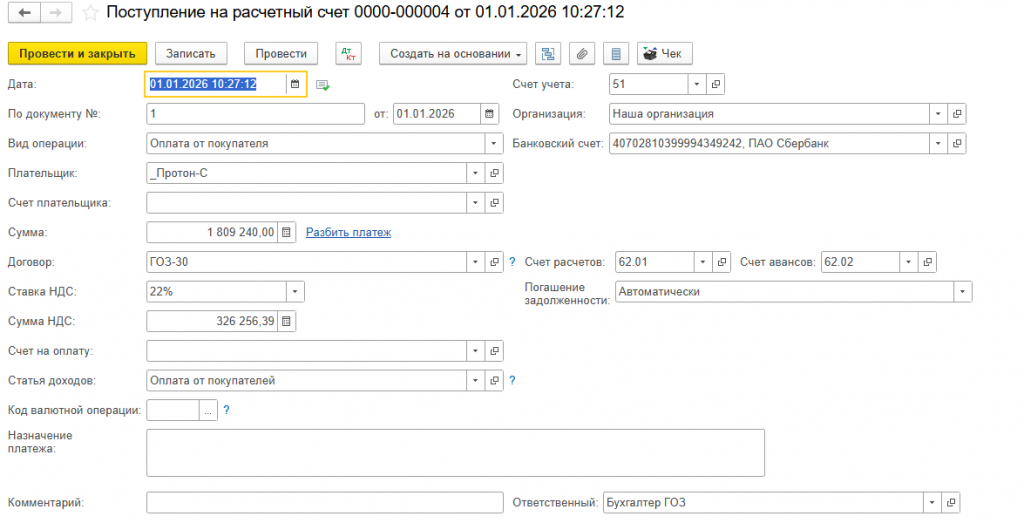Go back with the left arrow button

[x=25, y=12]
